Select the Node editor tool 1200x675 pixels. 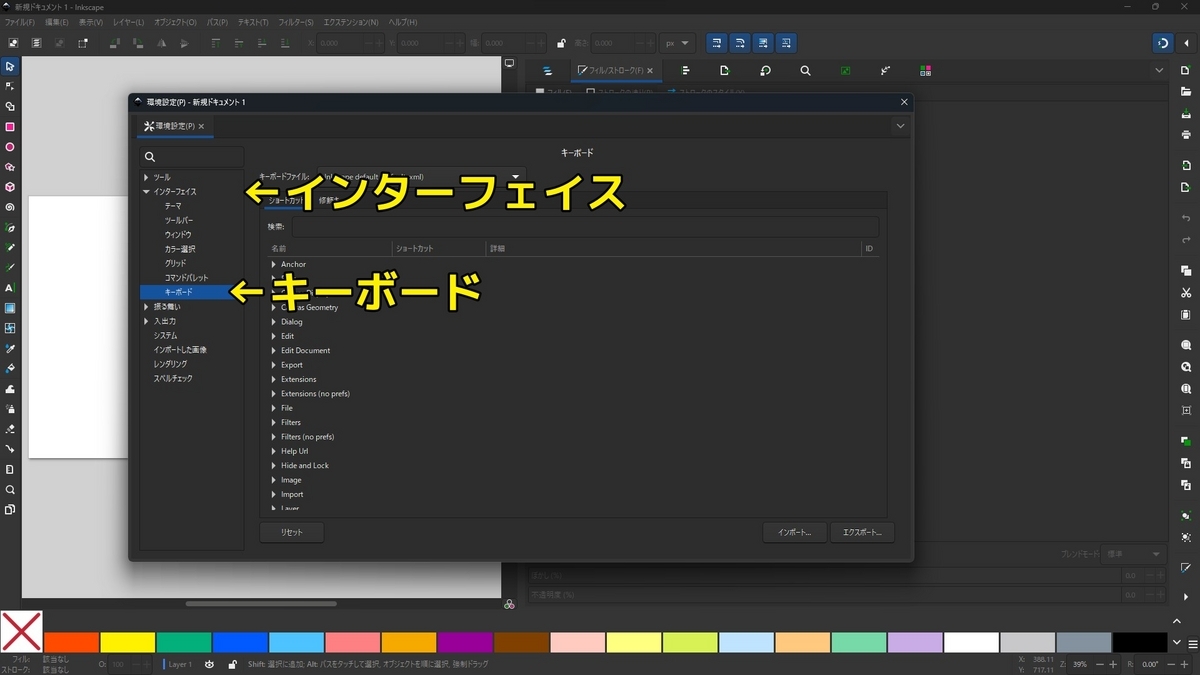(x=10, y=83)
